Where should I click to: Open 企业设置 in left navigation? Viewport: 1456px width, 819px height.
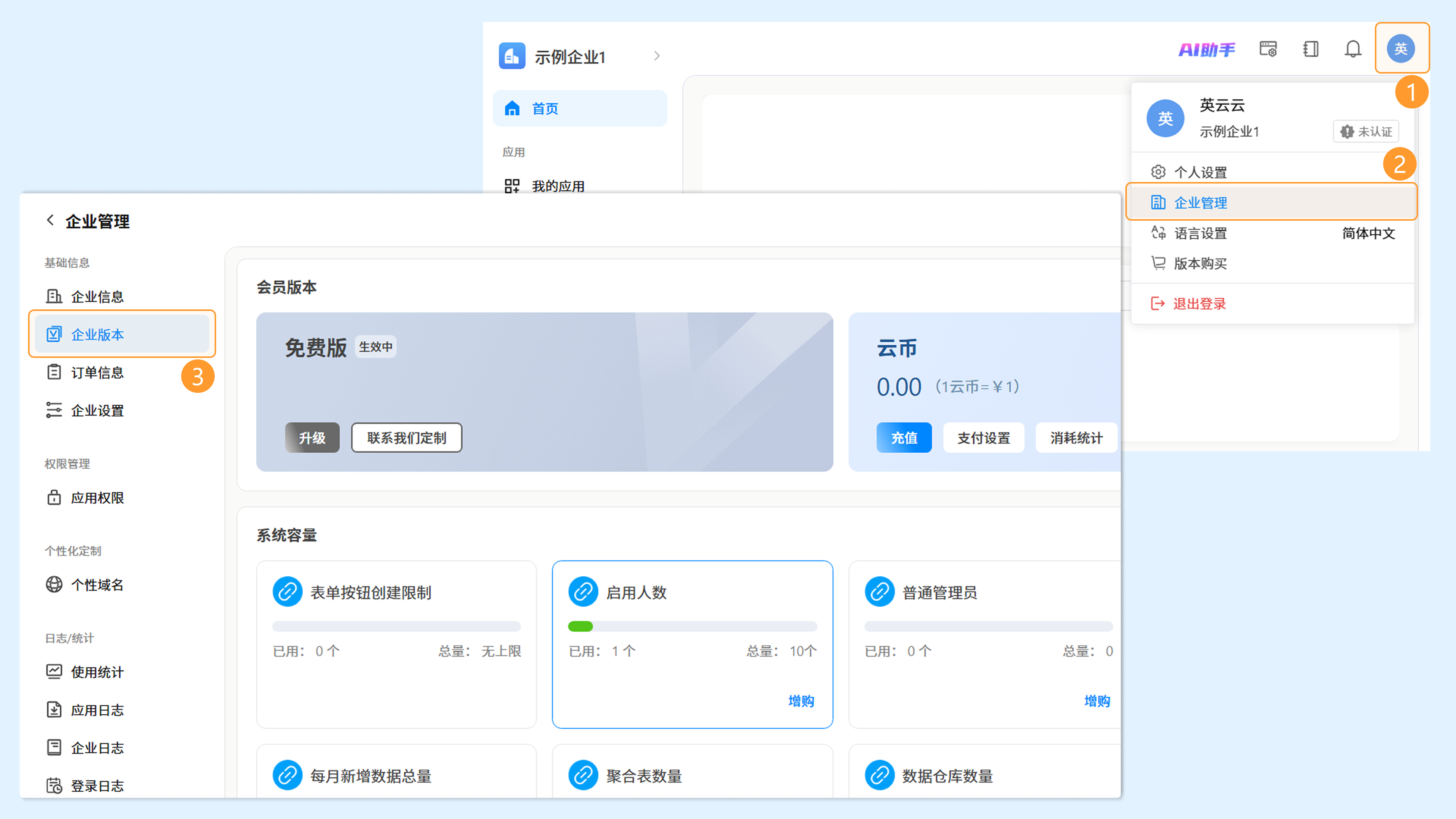tap(121, 410)
